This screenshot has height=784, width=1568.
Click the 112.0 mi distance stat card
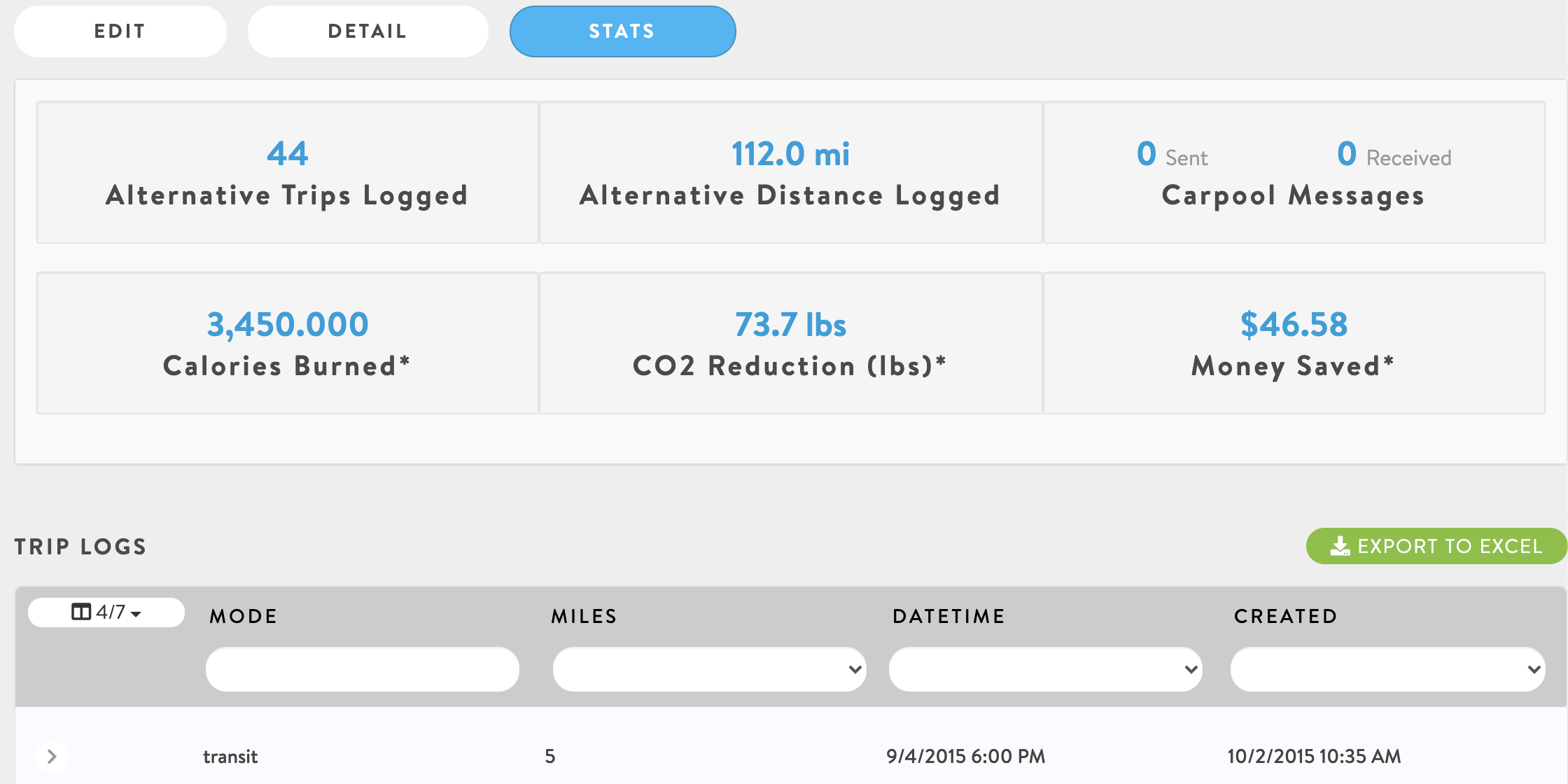(790, 172)
